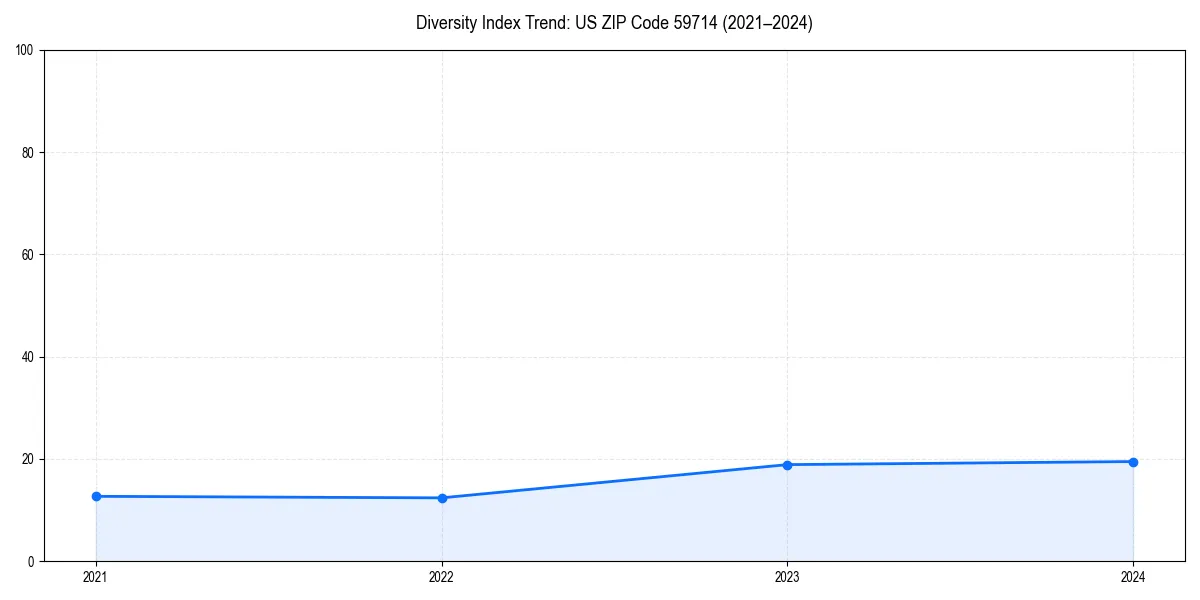Click the 2023 x-axis tick label

click(x=787, y=576)
